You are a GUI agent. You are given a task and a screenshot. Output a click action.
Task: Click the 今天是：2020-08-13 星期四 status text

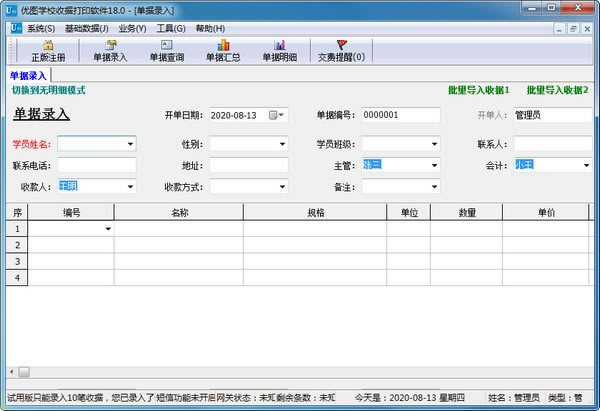(409, 398)
